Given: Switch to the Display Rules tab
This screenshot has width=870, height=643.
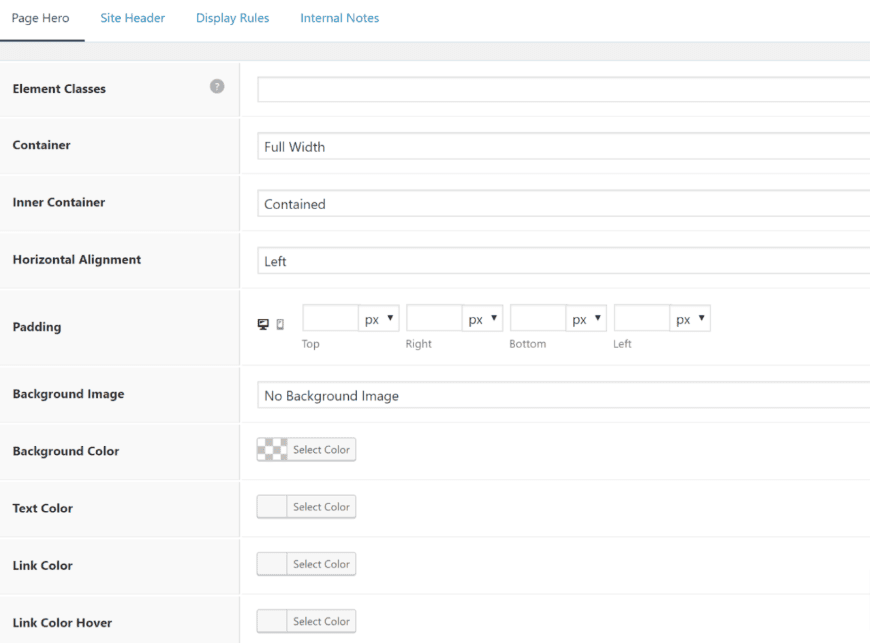Looking at the screenshot, I should point(232,18).
